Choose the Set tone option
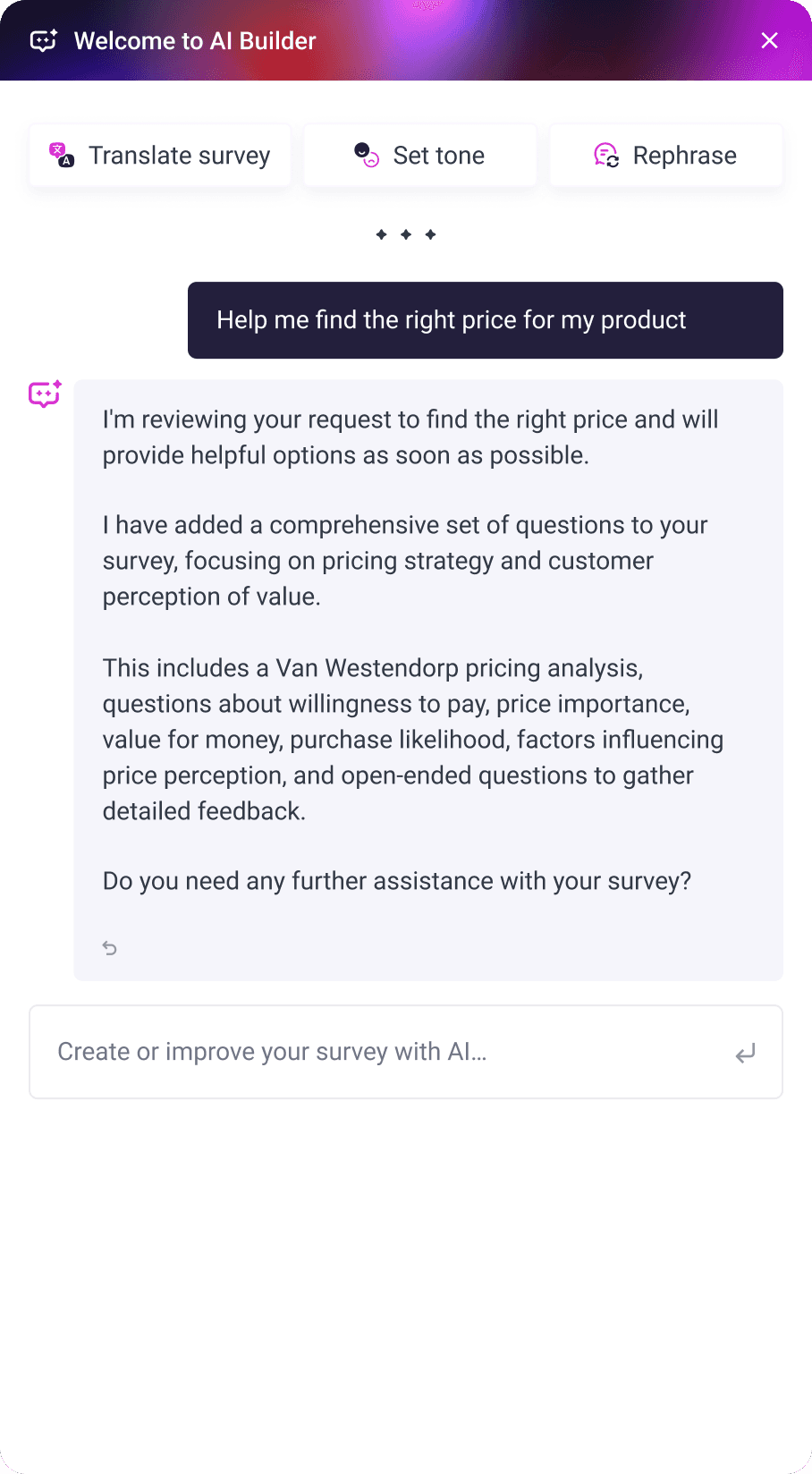Viewport: 812px width, 1474px height. 419,155
